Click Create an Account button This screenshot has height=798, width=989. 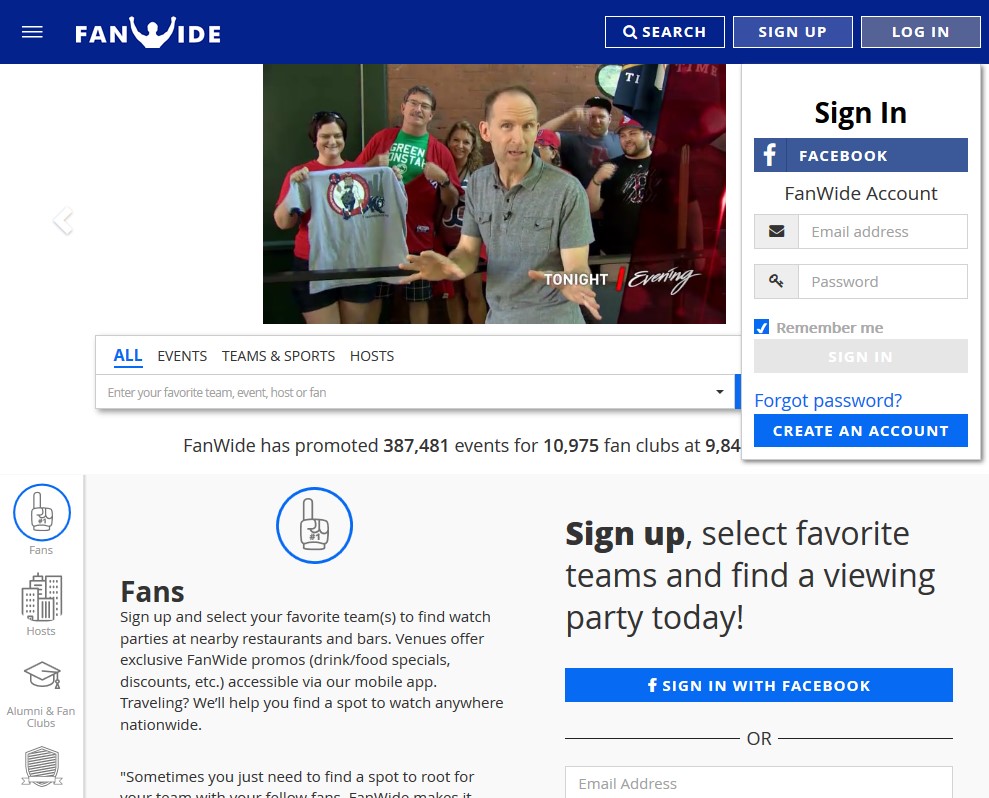pyautogui.click(x=860, y=431)
